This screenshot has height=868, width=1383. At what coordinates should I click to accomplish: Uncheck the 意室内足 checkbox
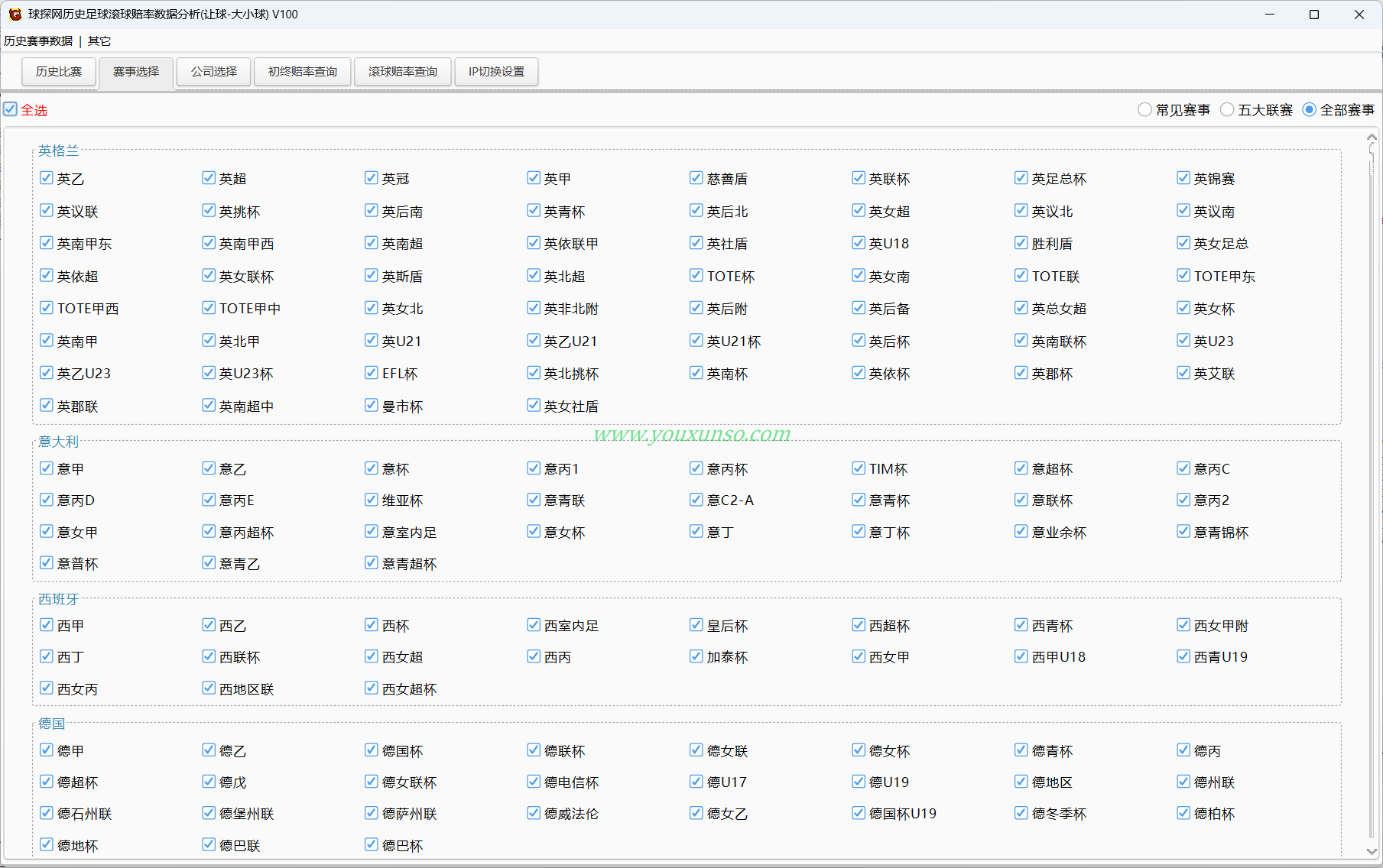(372, 531)
